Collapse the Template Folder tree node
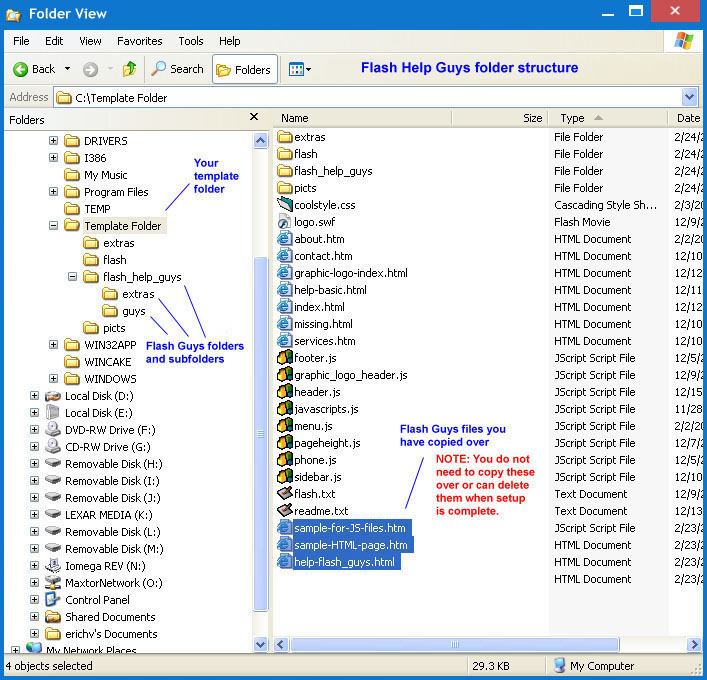The height and width of the screenshot is (680, 707). [54, 226]
